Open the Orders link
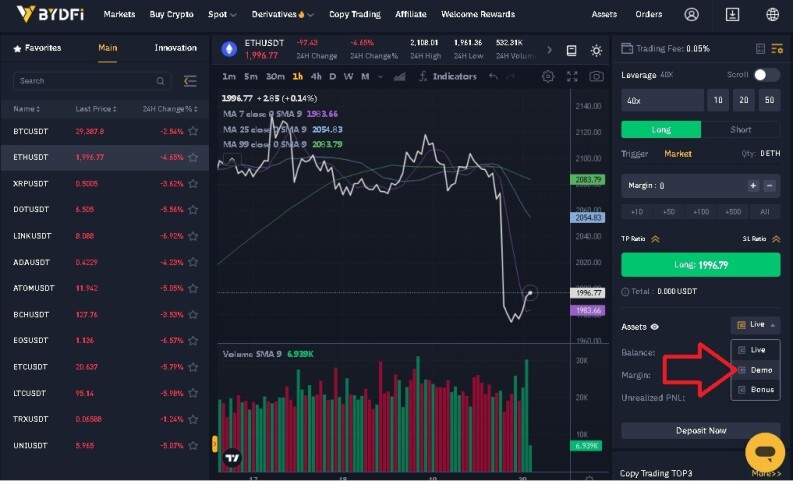 pos(648,14)
